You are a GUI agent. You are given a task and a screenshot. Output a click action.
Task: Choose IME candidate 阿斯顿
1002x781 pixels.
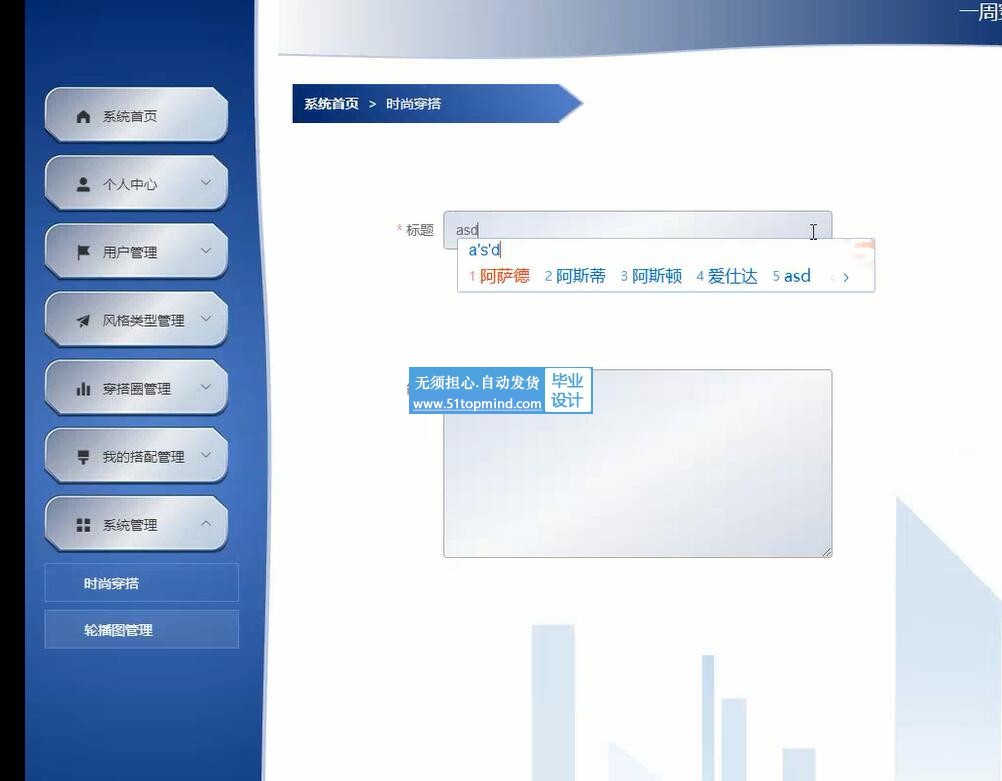coord(651,276)
